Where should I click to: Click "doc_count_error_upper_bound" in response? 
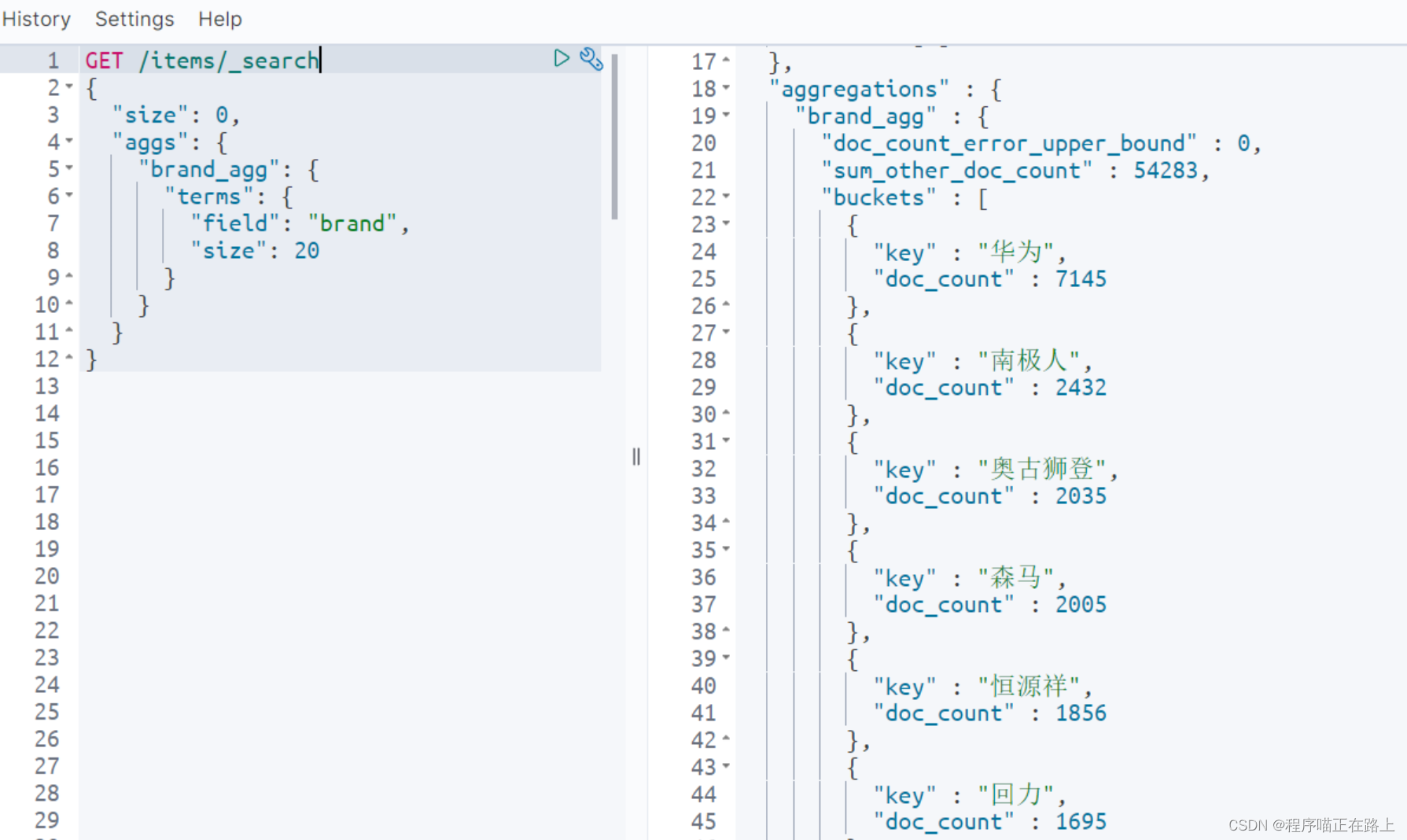point(1009,143)
